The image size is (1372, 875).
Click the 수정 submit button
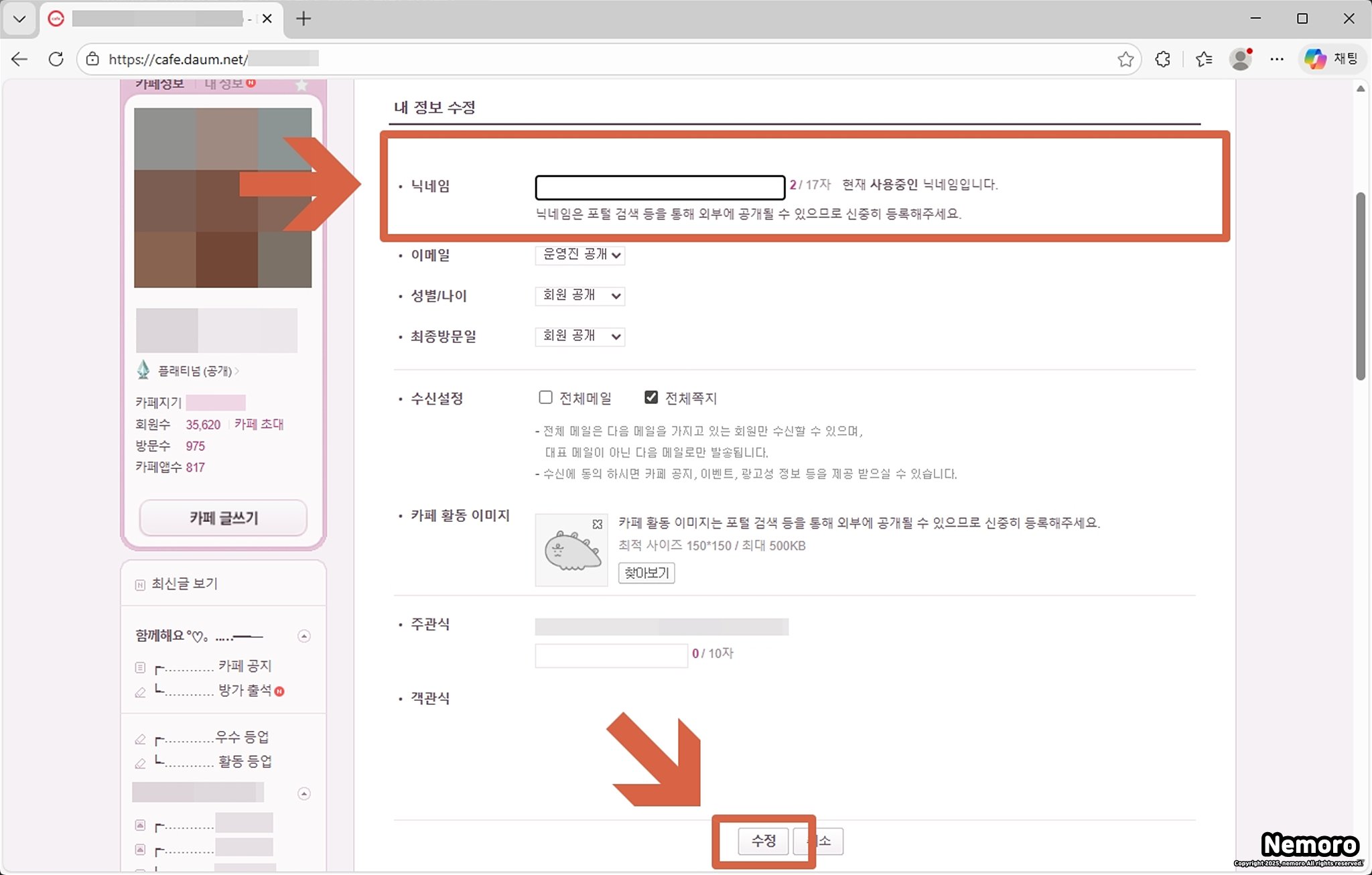[763, 841]
